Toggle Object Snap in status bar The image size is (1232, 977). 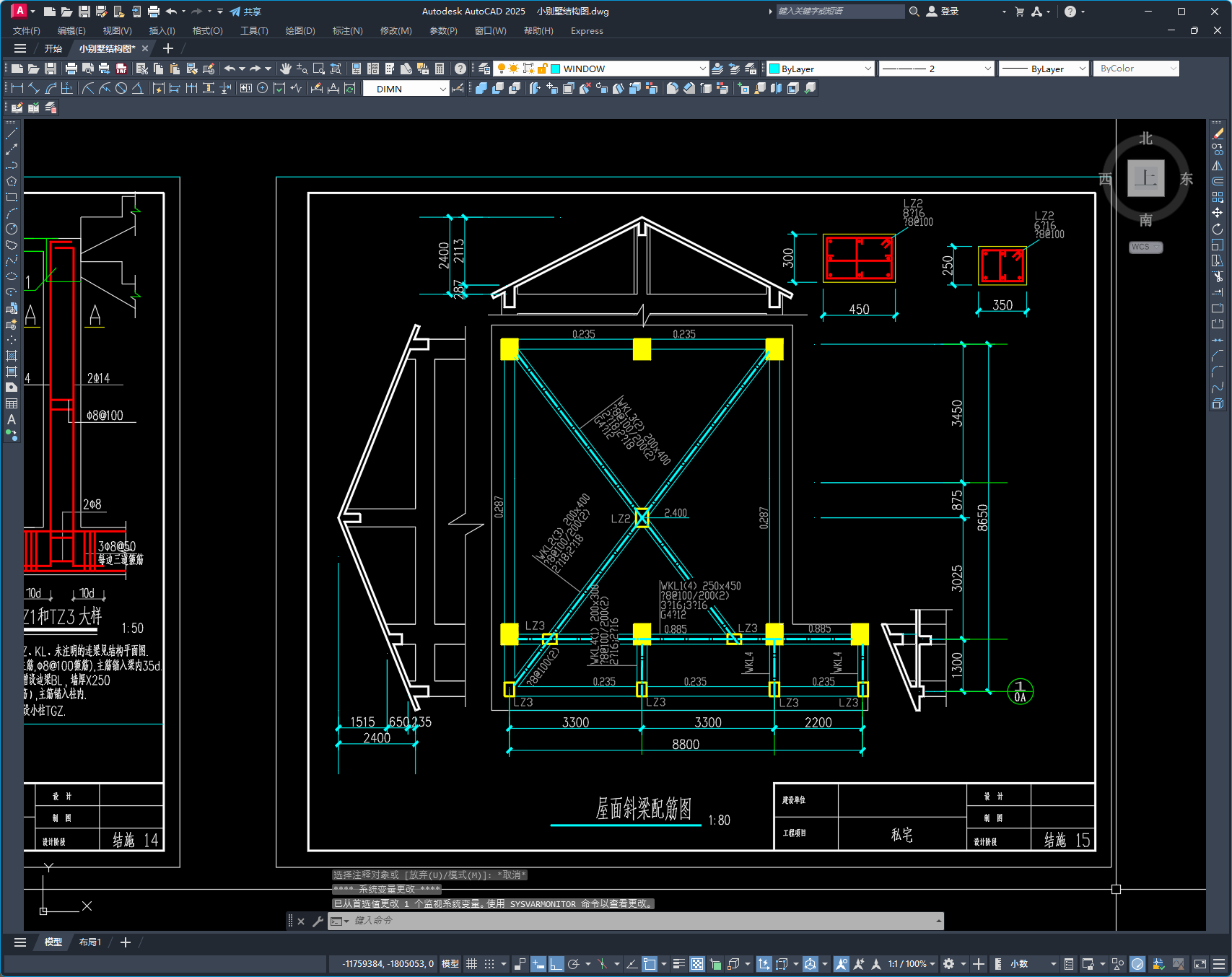650,964
